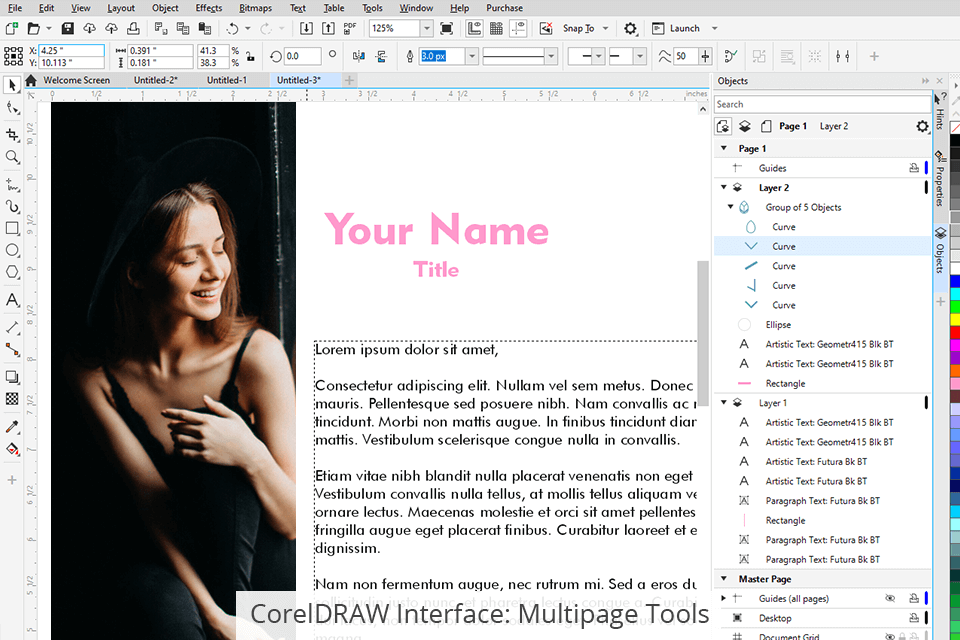Select the Rectangle tool
The image size is (960, 640).
13,228
